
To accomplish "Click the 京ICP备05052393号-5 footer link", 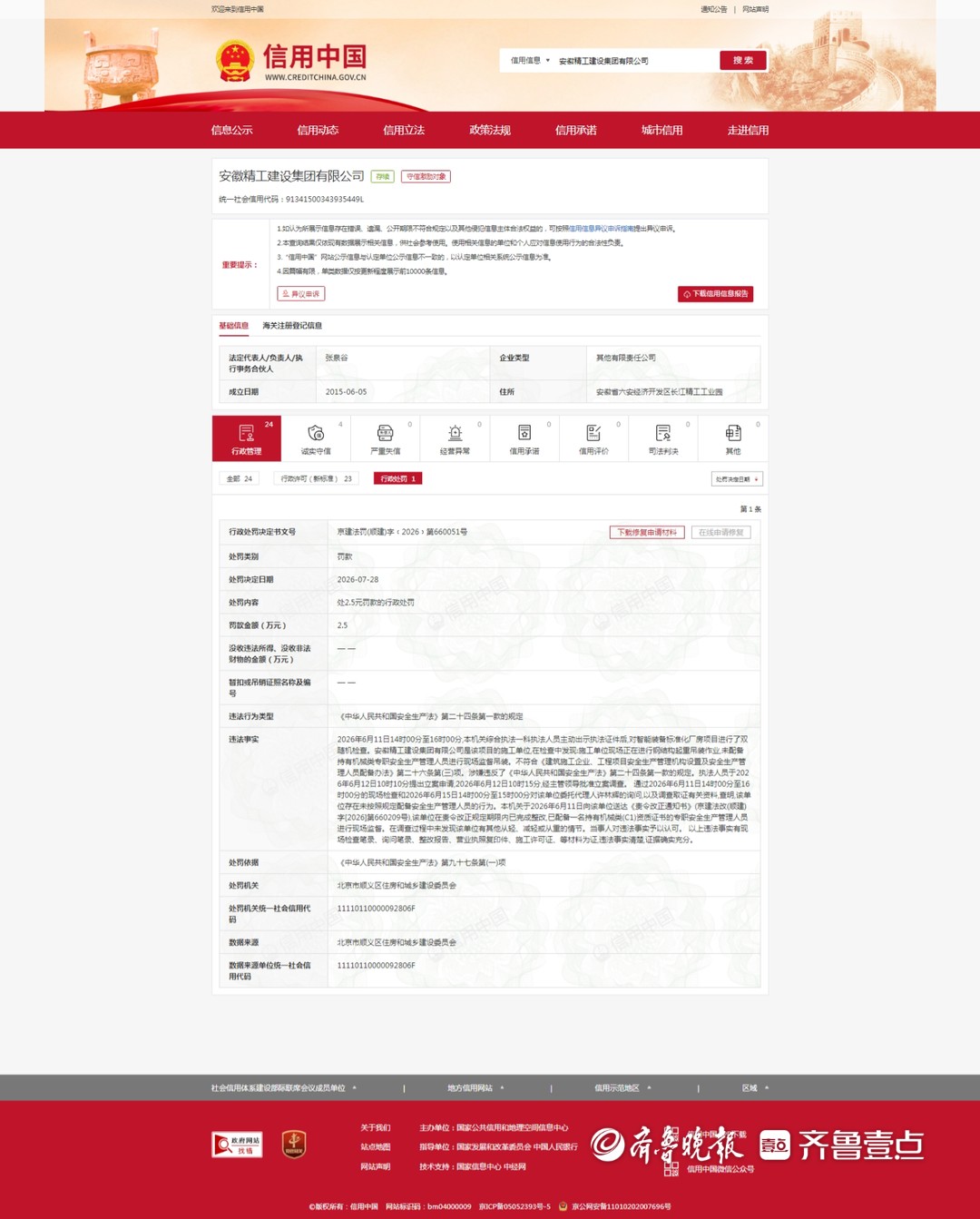I will point(514,1206).
